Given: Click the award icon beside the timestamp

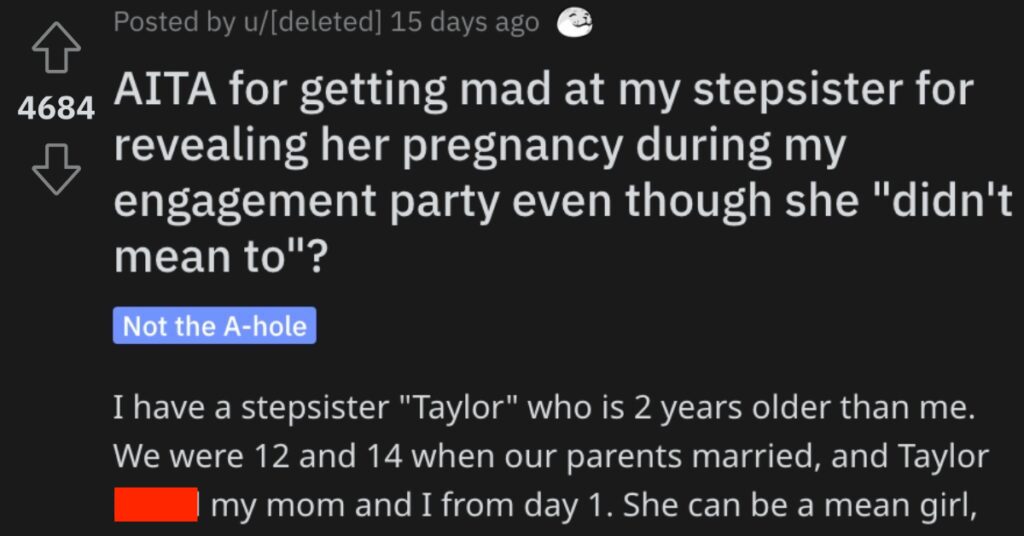Looking at the screenshot, I should (573, 24).
